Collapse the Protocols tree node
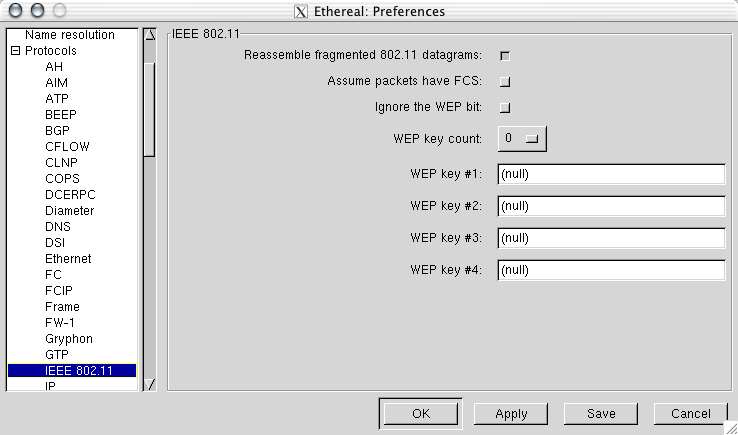The image size is (738, 435). (x=16, y=50)
